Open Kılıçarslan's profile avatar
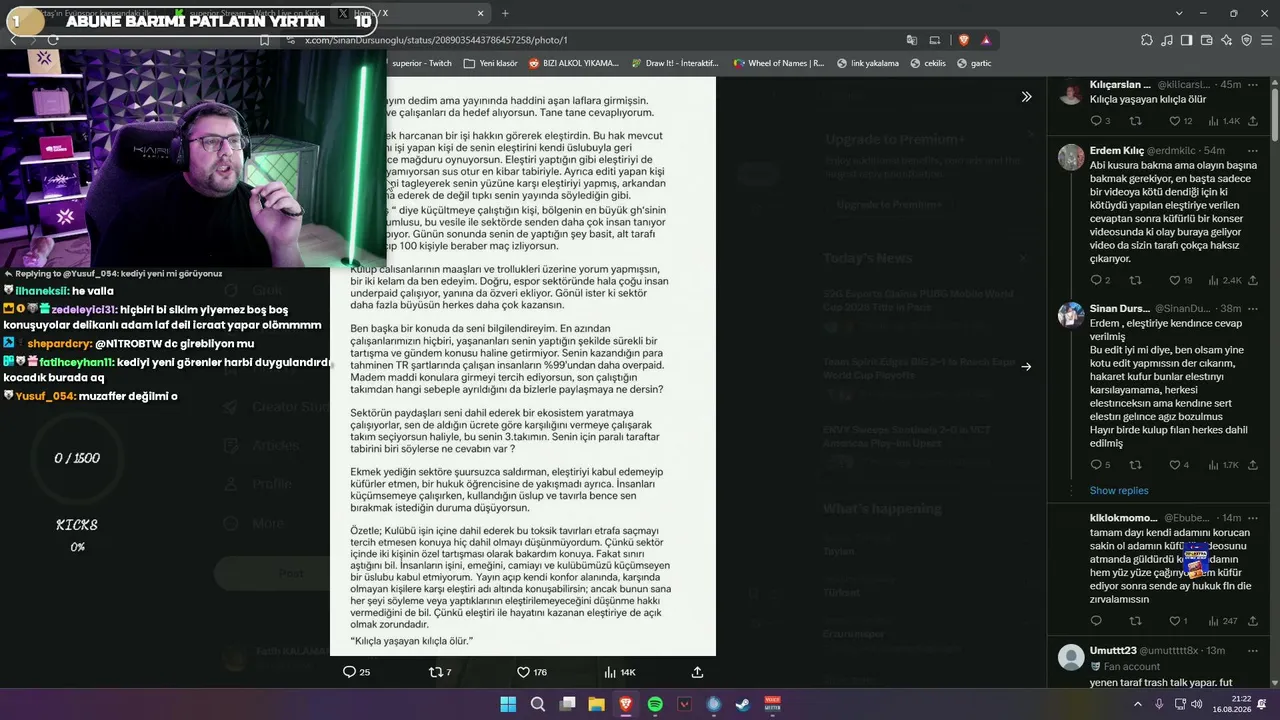Screen dimensions: 1280x720 pos(1071,92)
